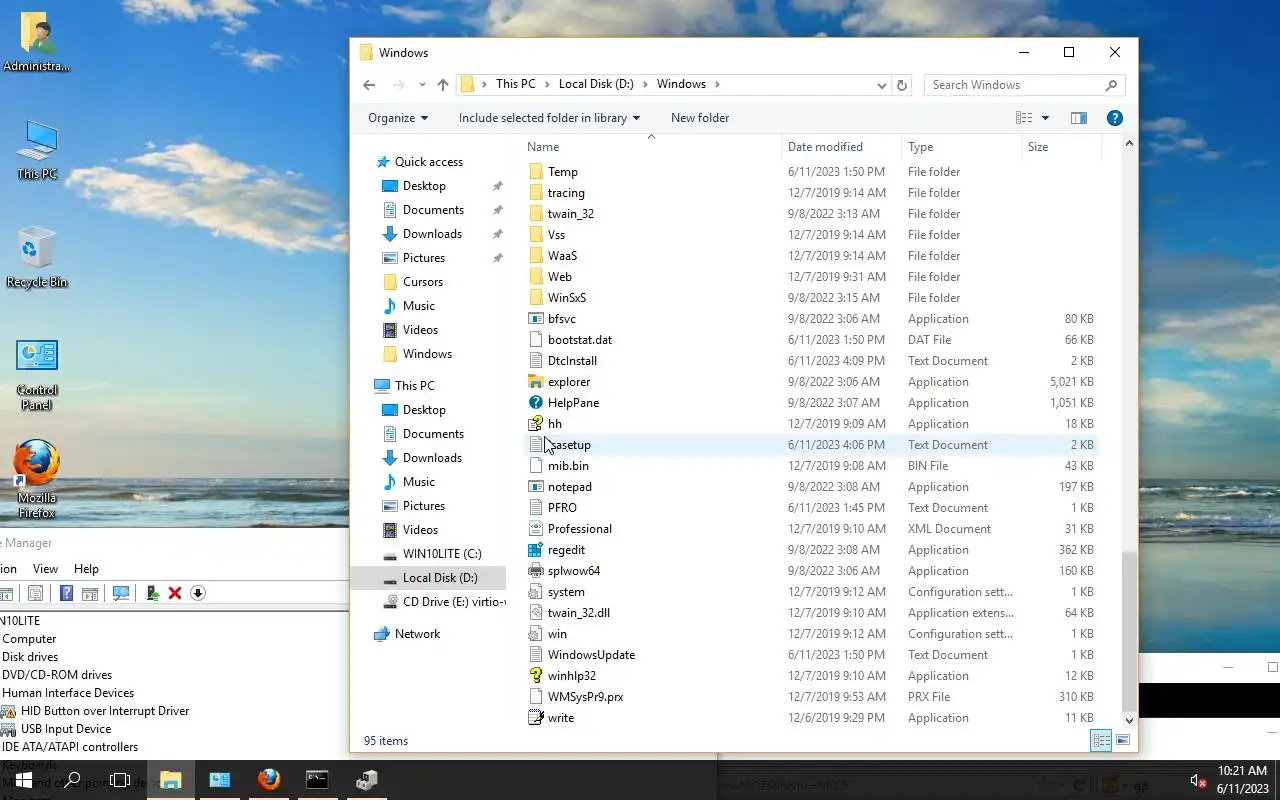This screenshot has height=800, width=1280.
Task: Open WIN10LITE (C:) drive in sidebar
Action: (441, 554)
